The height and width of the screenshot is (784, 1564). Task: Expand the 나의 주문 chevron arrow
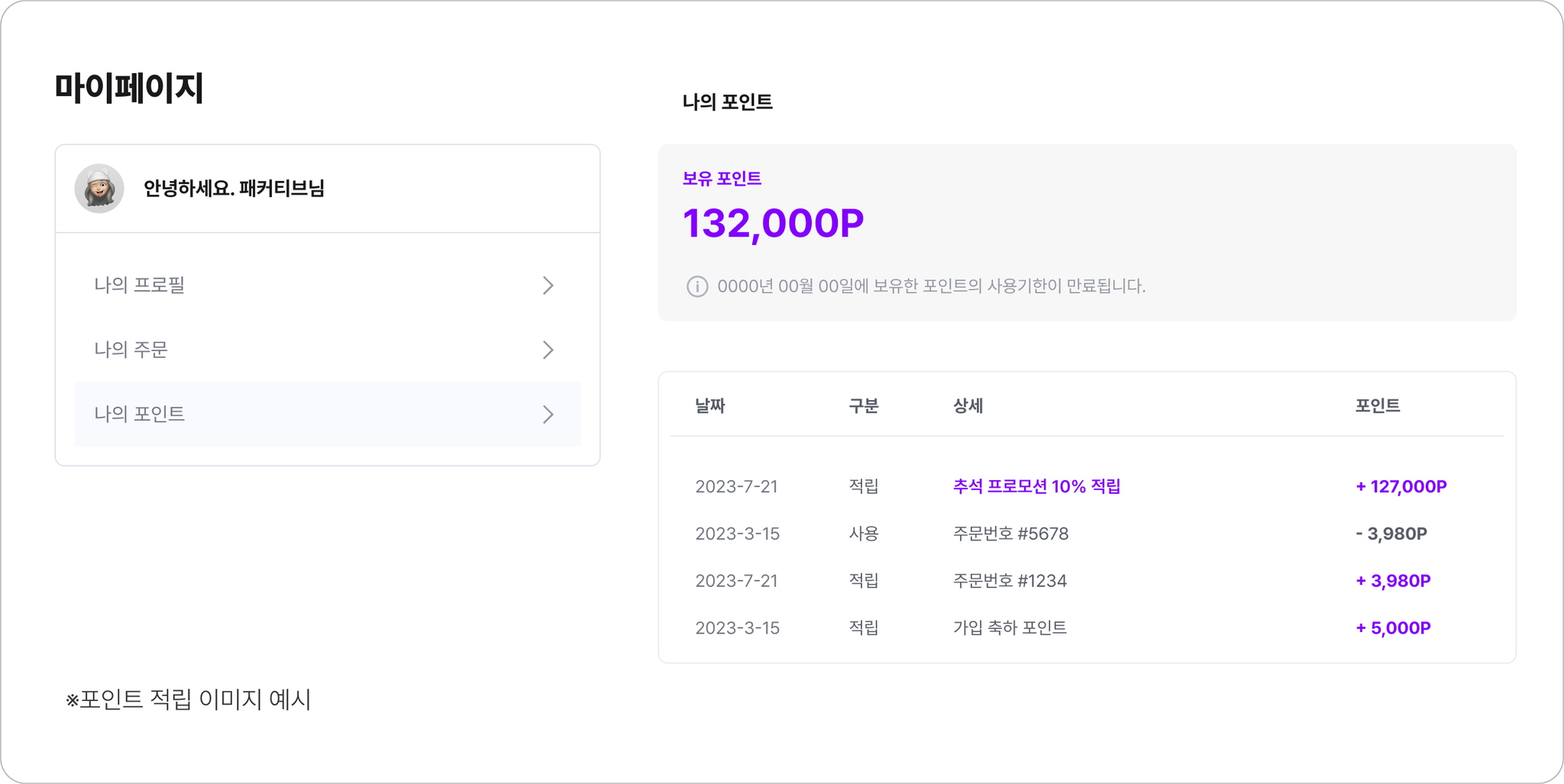point(548,350)
